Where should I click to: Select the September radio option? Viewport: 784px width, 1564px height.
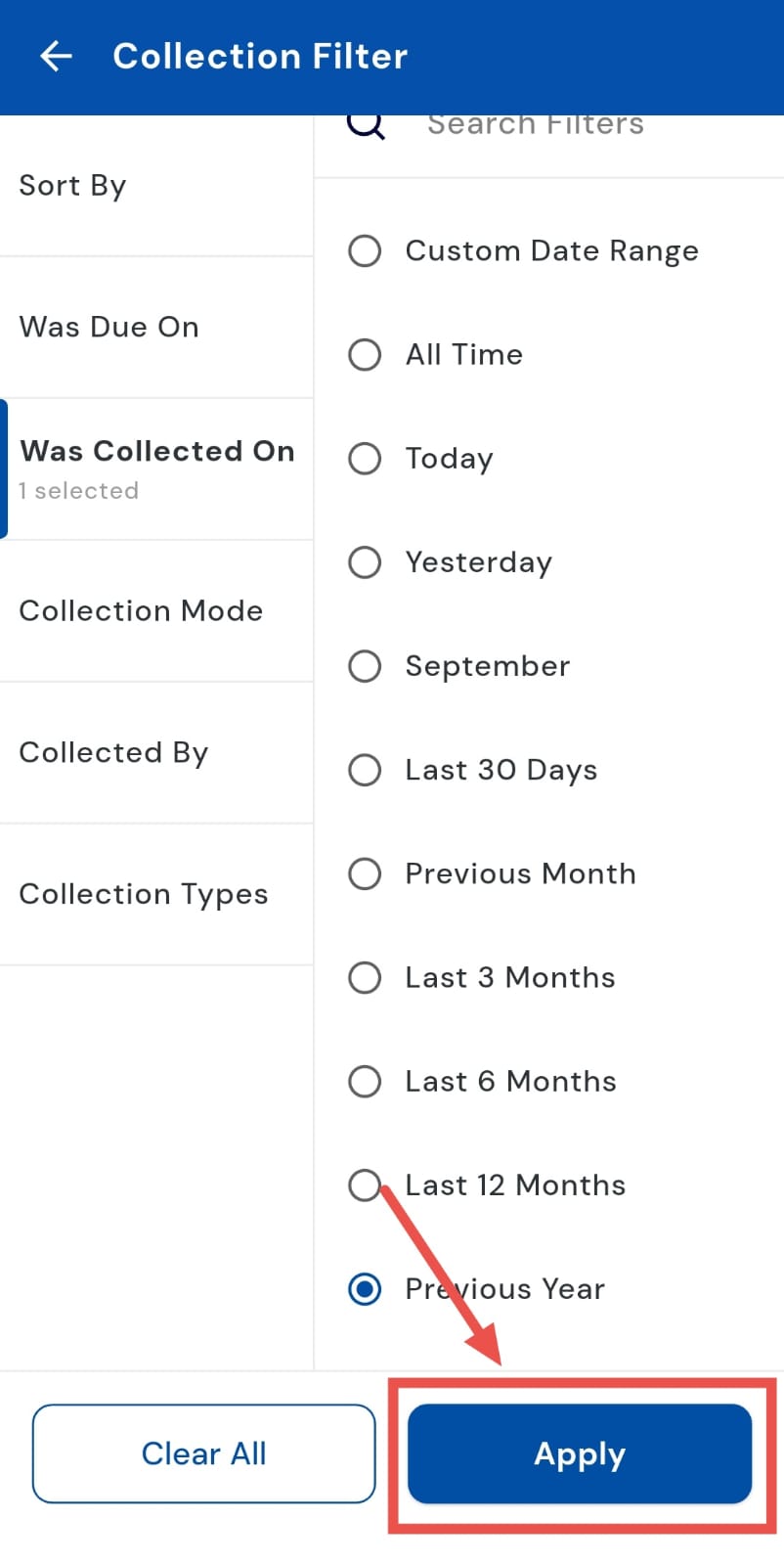tap(365, 666)
